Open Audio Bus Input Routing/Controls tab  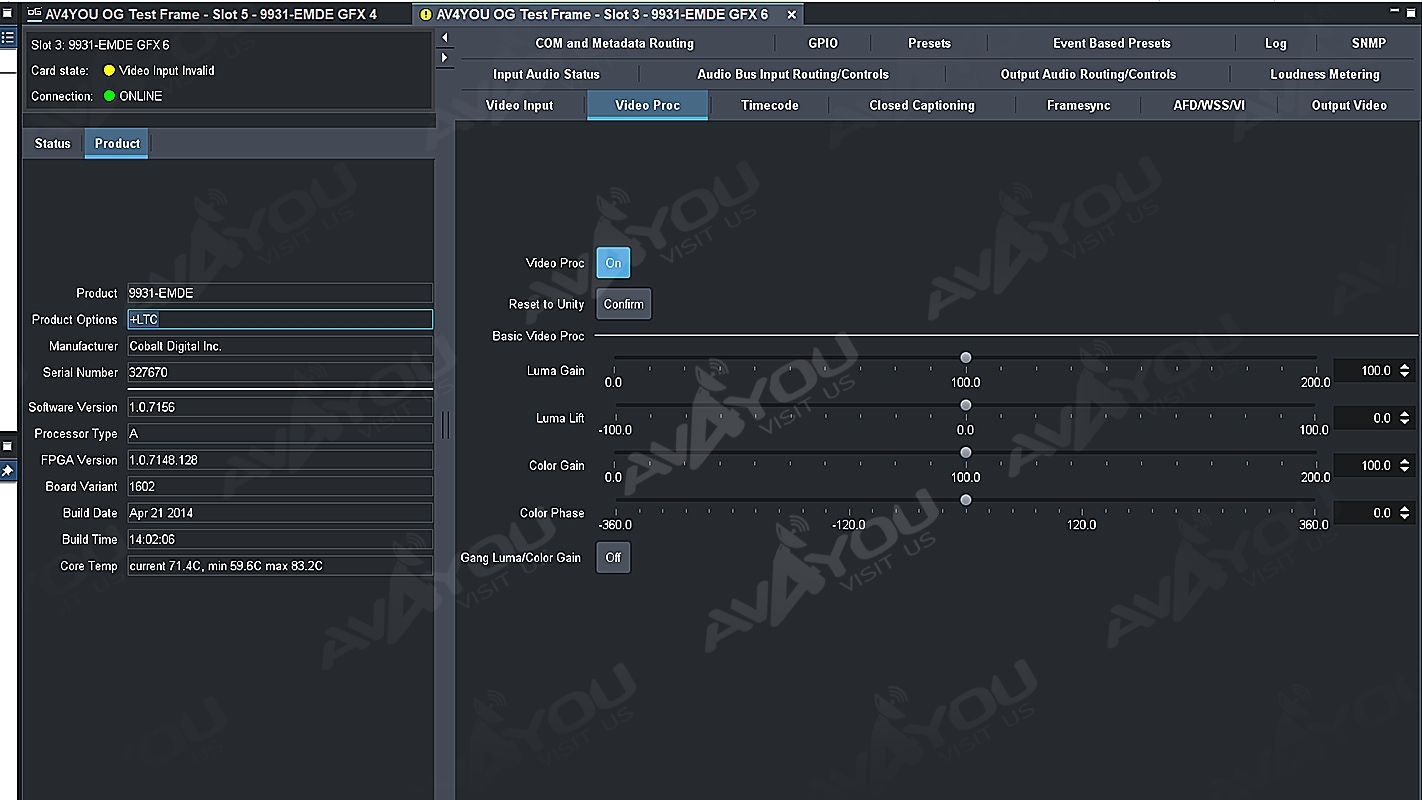[792, 74]
